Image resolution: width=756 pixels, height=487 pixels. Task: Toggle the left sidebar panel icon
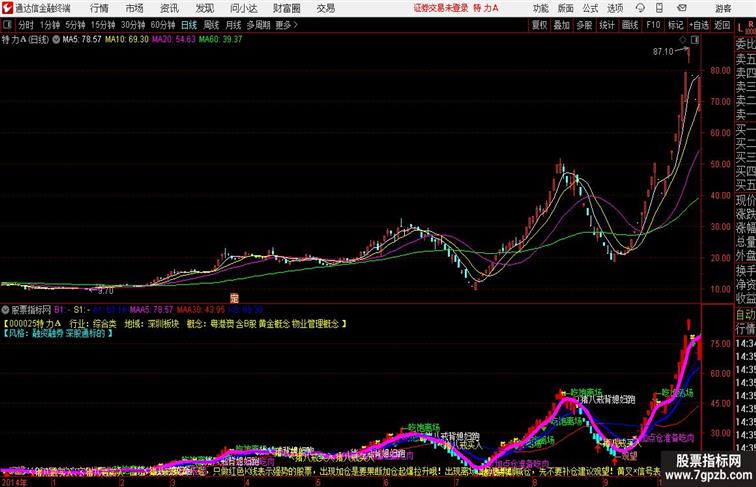pyautogui.click(x=7, y=25)
